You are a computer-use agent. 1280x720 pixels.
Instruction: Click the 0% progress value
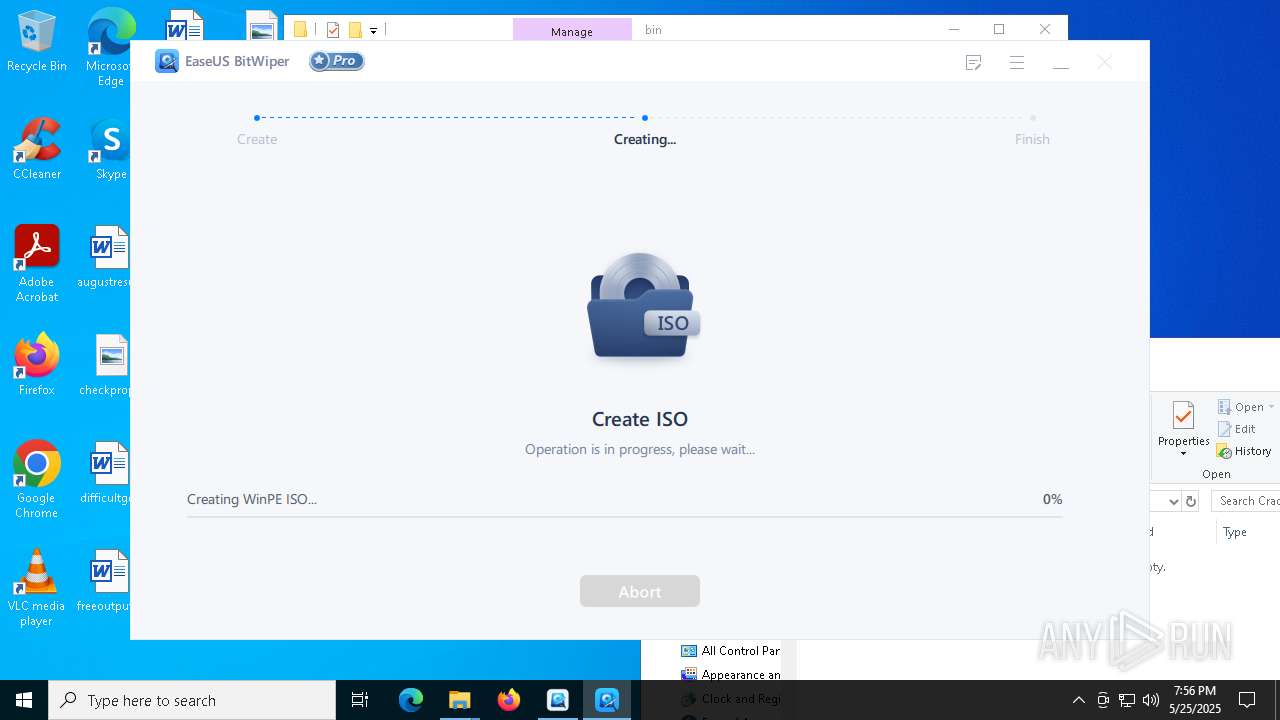click(1052, 499)
